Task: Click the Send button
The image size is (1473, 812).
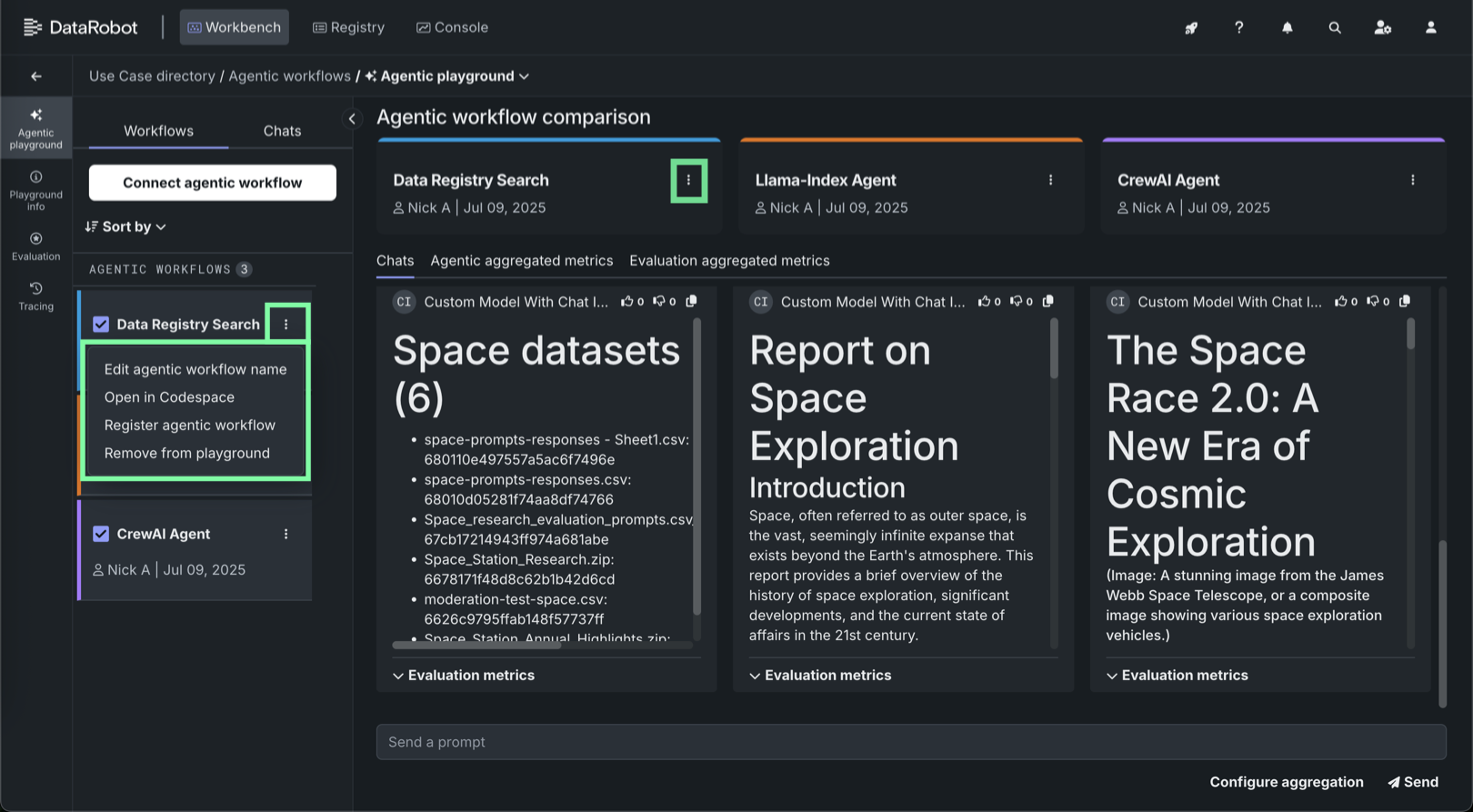Action: [1413, 782]
